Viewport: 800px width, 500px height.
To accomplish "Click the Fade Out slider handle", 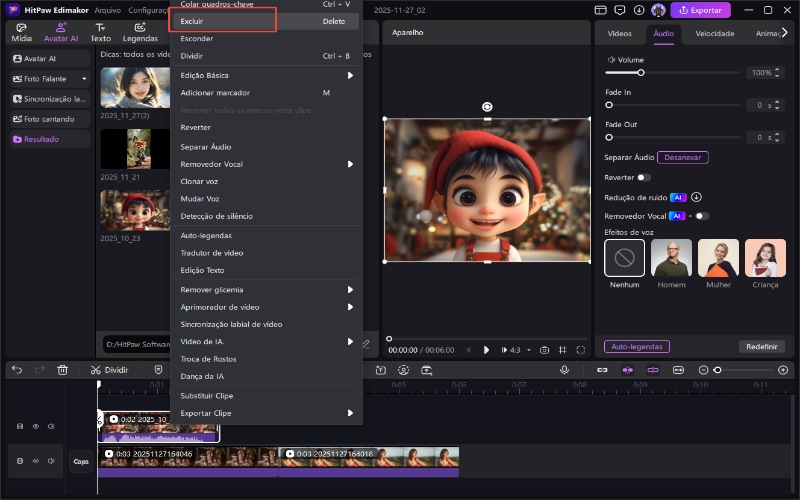I will coord(609,137).
